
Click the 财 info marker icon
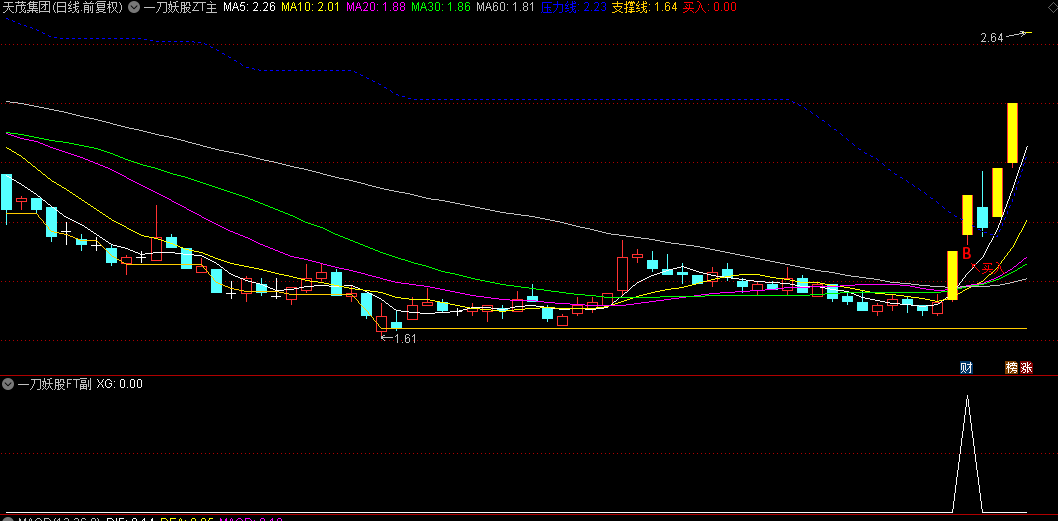(x=966, y=368)
